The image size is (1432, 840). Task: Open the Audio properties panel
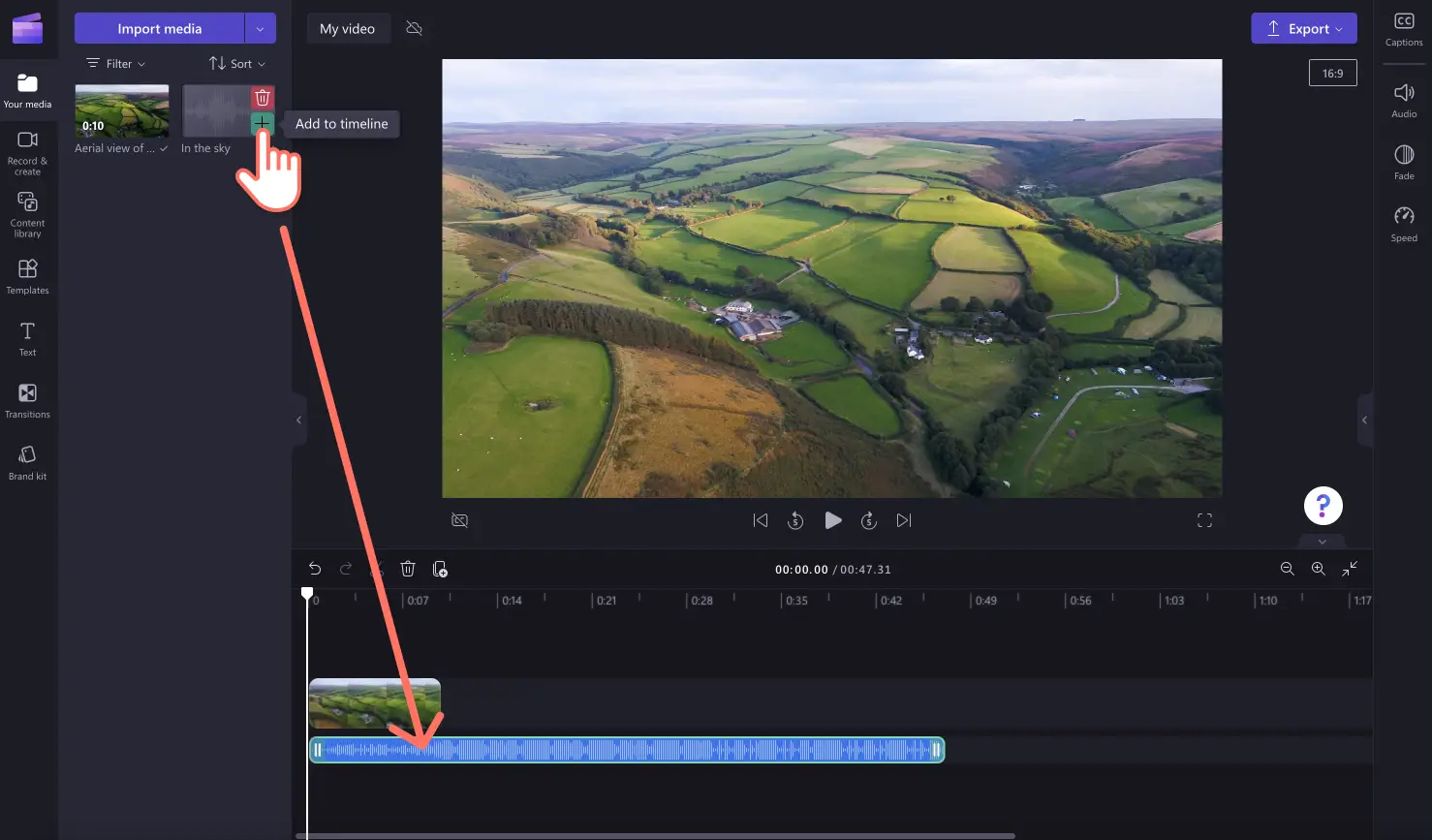click(1404, 101)
